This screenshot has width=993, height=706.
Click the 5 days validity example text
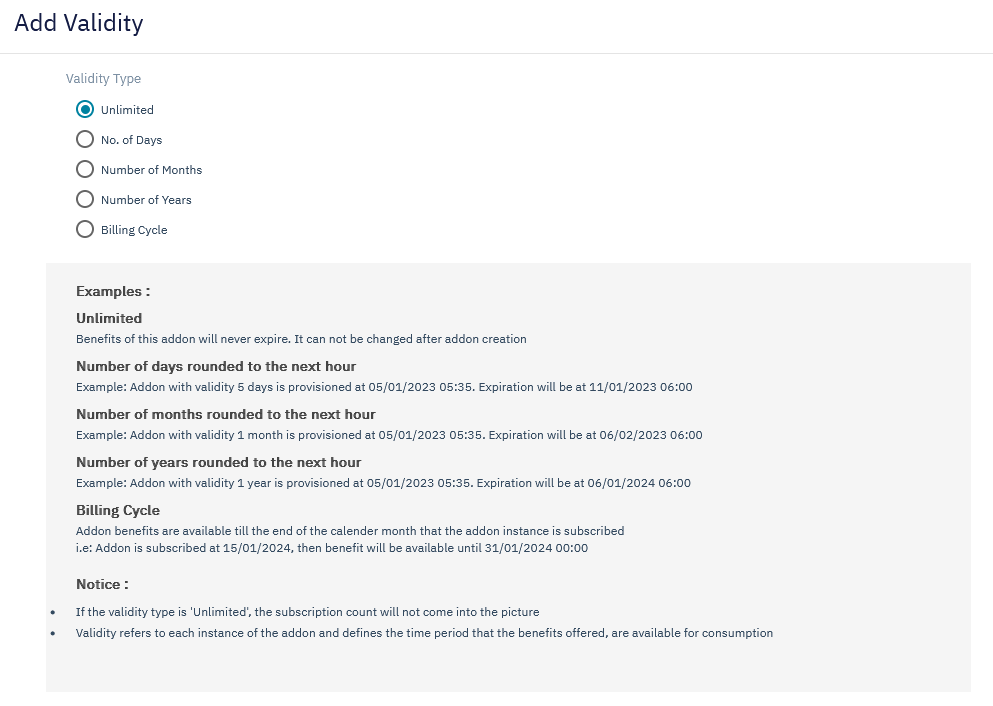(384, 387)
